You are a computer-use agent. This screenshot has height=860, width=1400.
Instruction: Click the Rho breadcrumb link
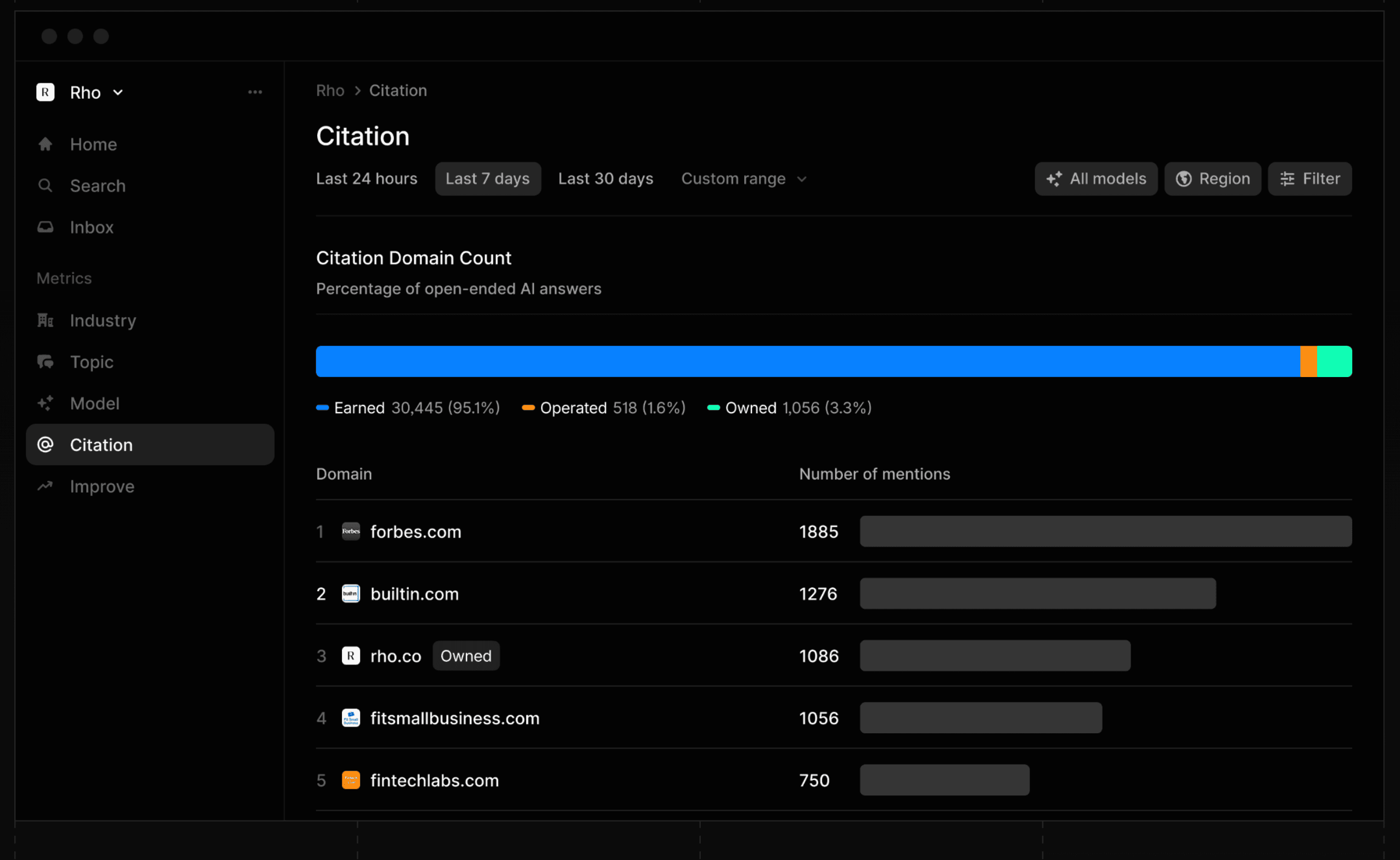[x=330, y=91]
